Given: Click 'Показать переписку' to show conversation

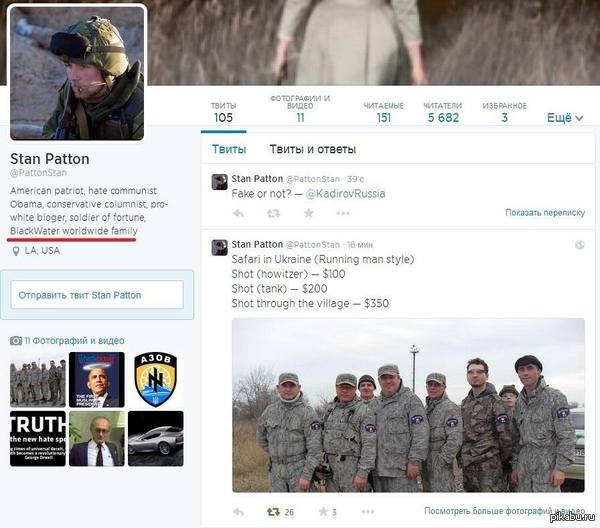Looking at the screenshot, I should click(545, 213).
